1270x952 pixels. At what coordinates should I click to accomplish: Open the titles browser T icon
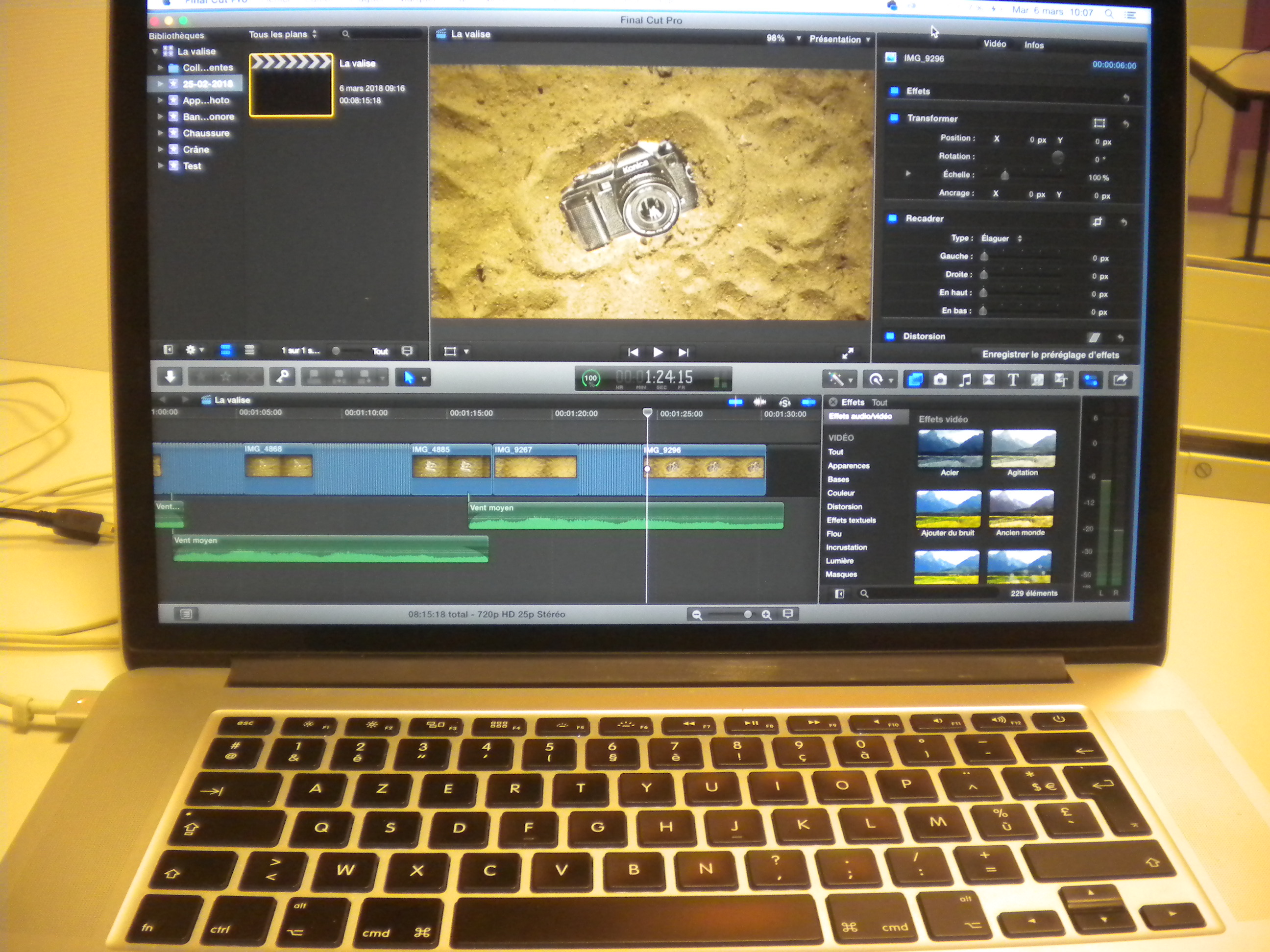[1013, 380]
